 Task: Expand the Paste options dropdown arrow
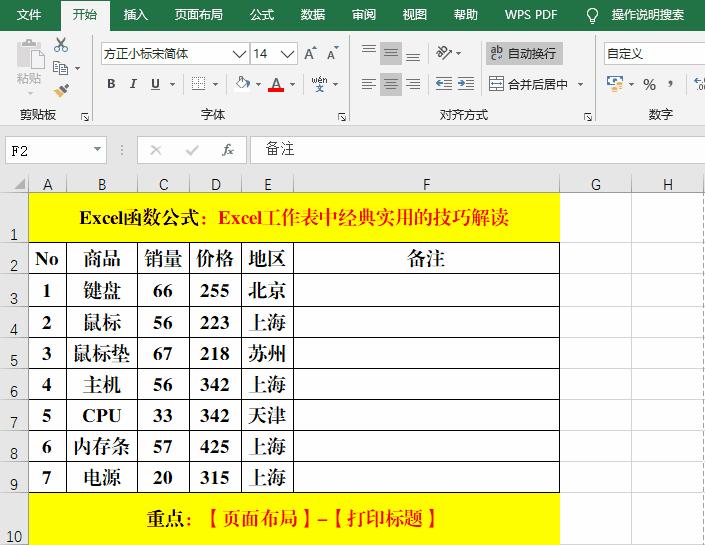click(x=31, y=94)
